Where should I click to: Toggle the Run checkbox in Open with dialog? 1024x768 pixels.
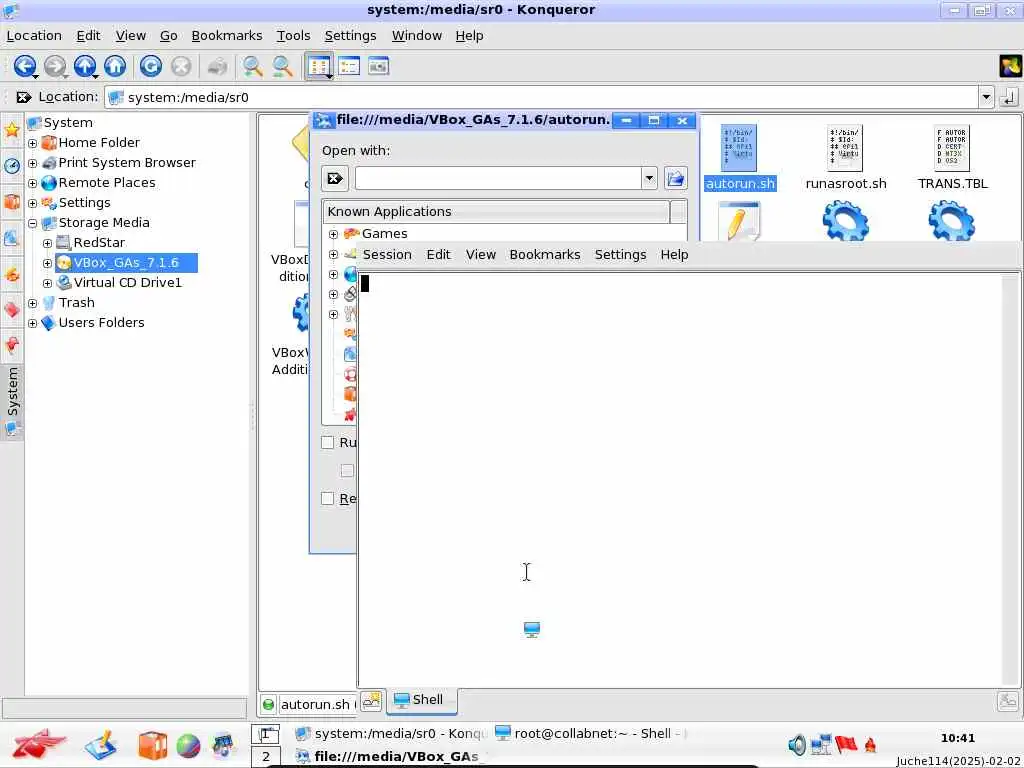click(328, 443)
